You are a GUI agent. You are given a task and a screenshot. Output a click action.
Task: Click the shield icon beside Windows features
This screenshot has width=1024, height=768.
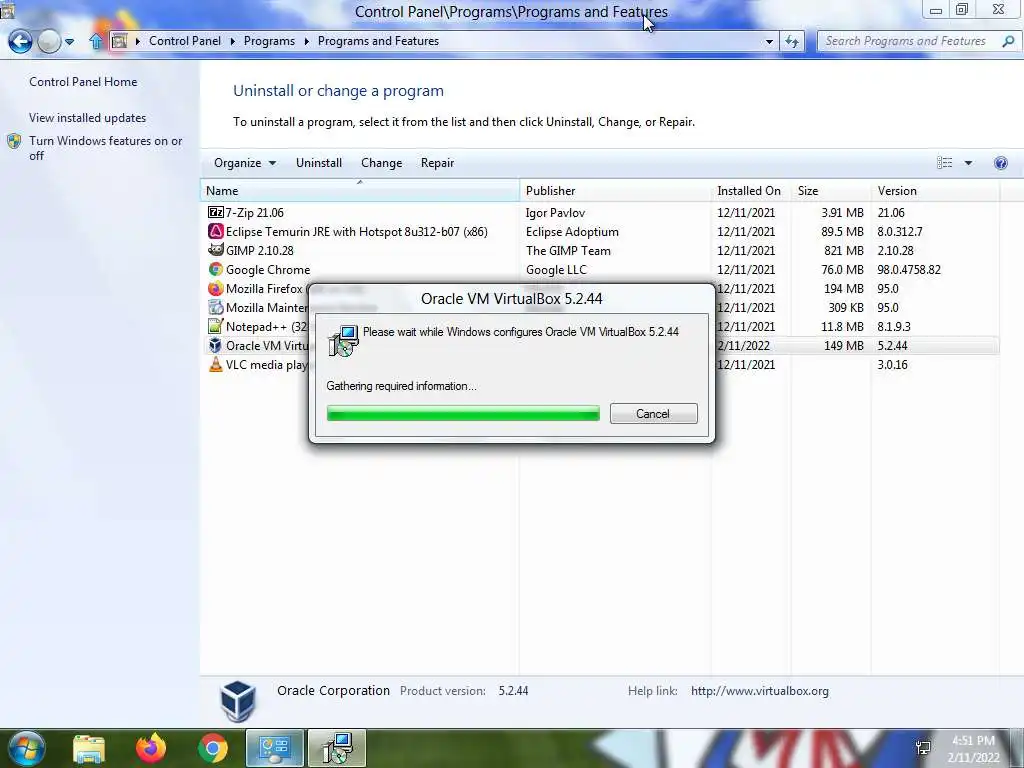coord(14,141)
